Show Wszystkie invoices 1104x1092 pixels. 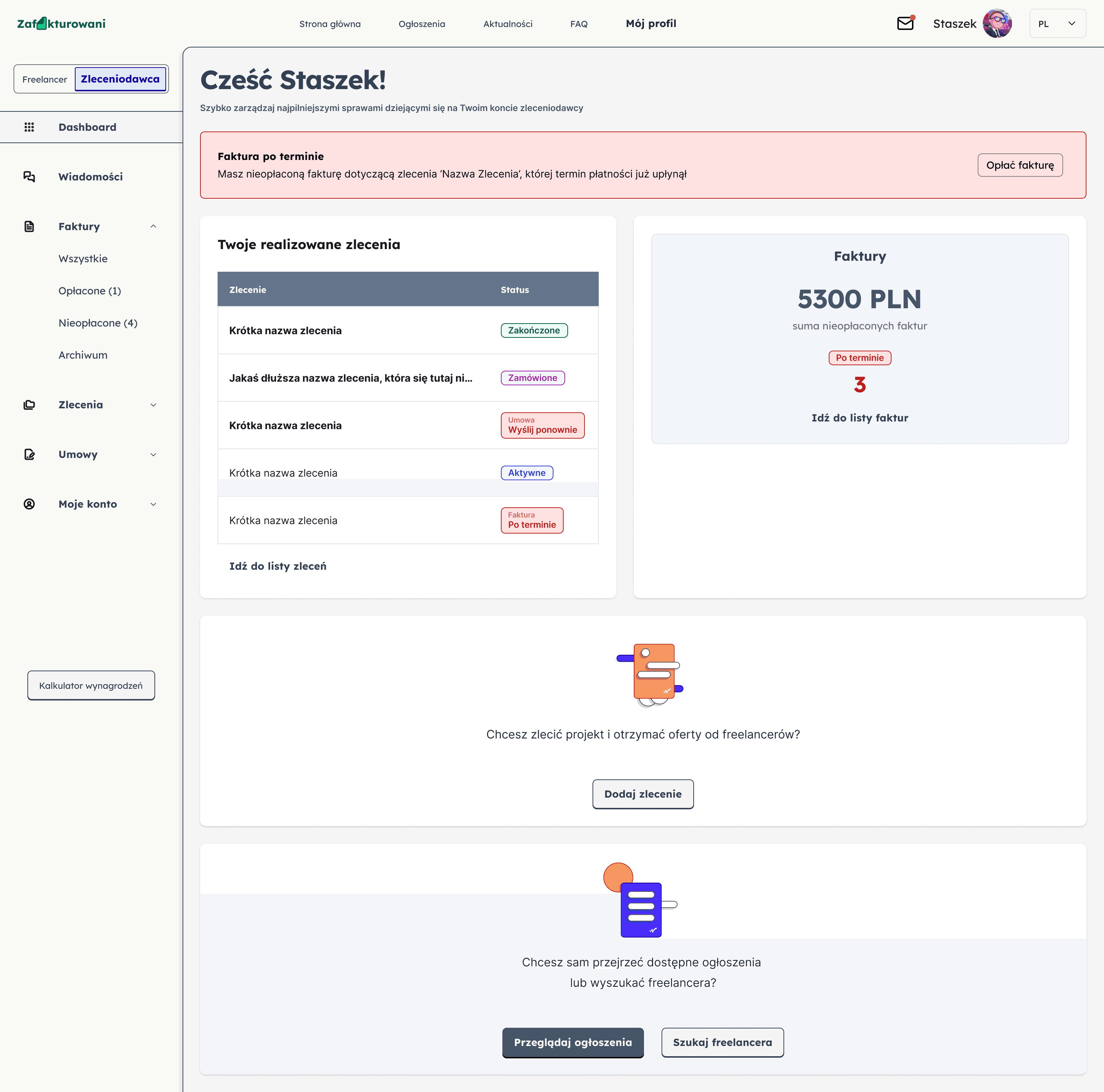(x=83, y=259)
